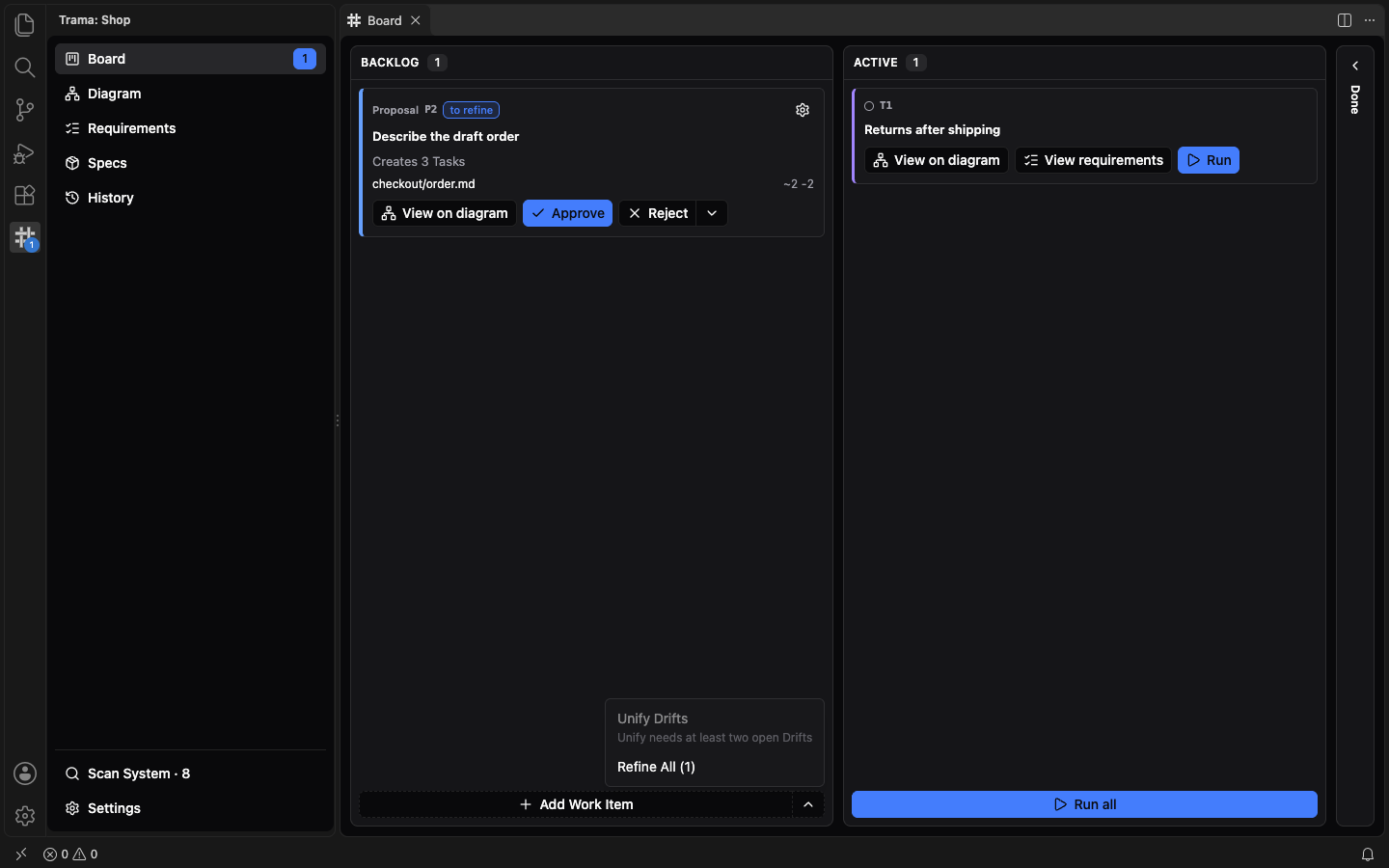Click the Run all button
Screen dimensions: 1389x868
pyautogui.click(x=1084, y=804)
